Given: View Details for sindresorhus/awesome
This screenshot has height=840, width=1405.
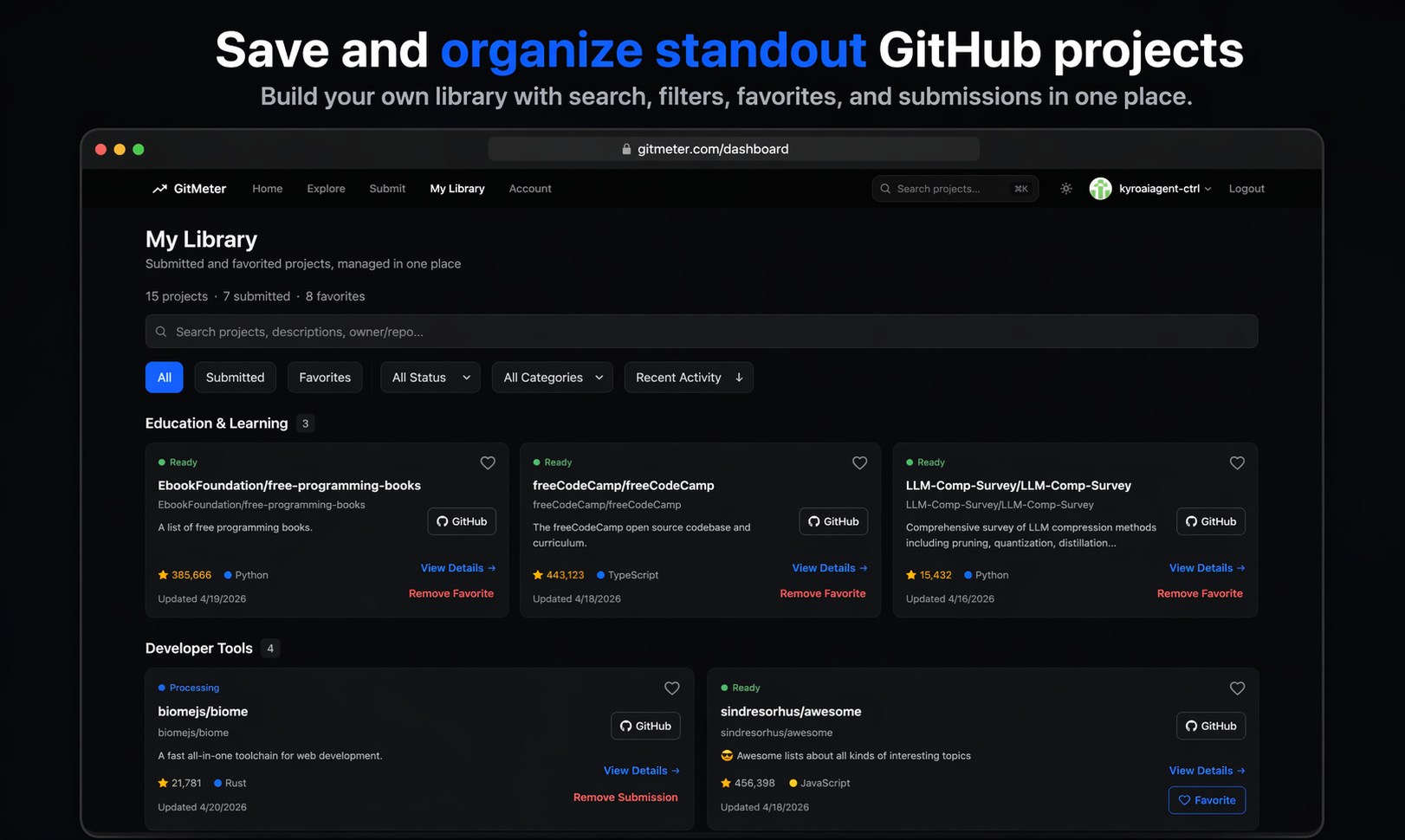Looking at the screenshot, I should tap(1207, 771).
